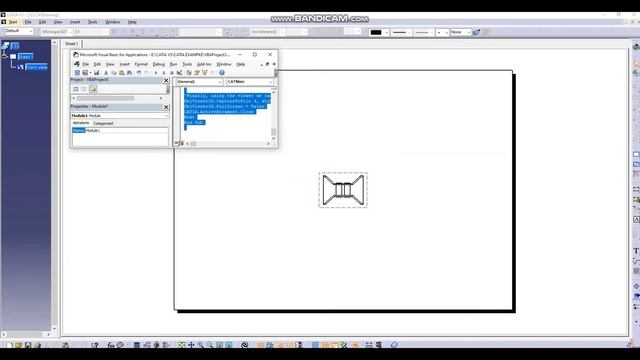Open Project Explorer icon in VBA toolbar
This screenshot has height=360, width=640.
pos(189,73)
